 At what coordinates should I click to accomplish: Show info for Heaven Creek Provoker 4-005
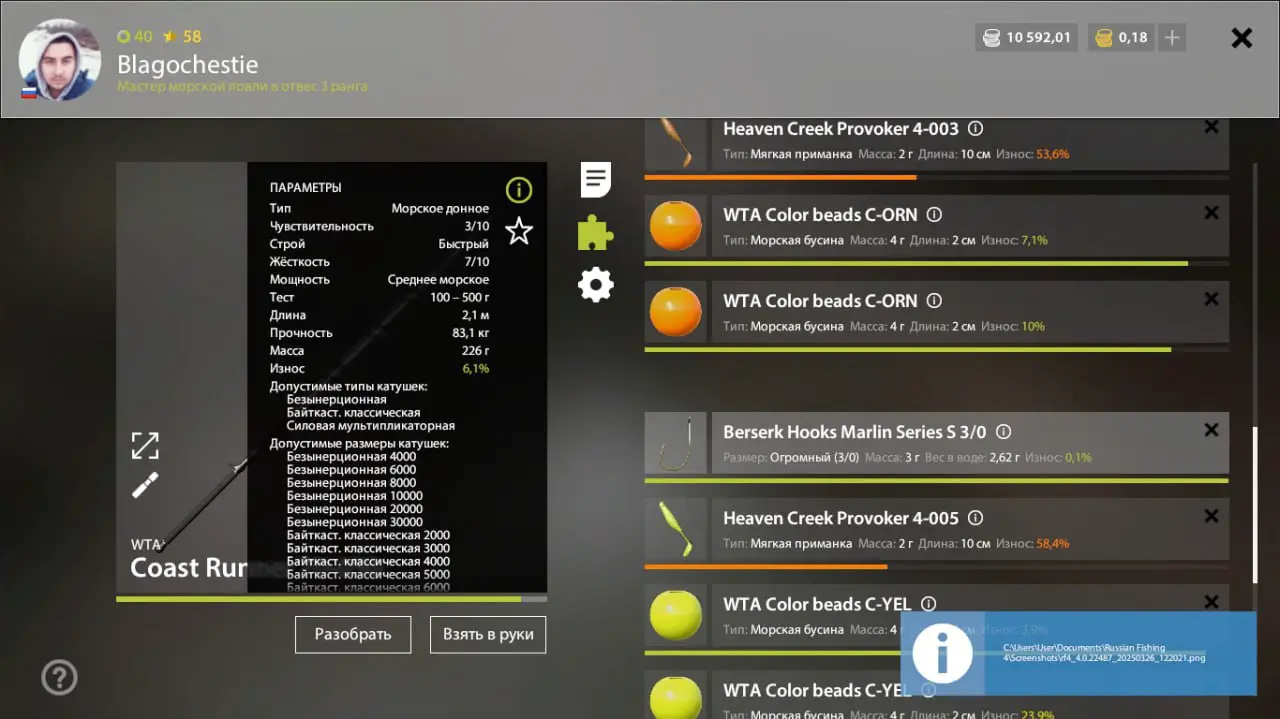[976, 518]
